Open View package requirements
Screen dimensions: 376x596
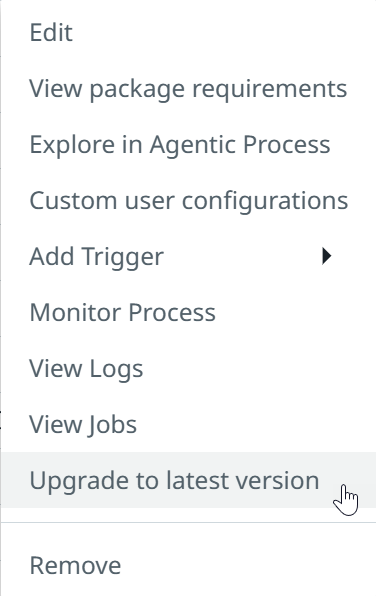coord(188,88)
